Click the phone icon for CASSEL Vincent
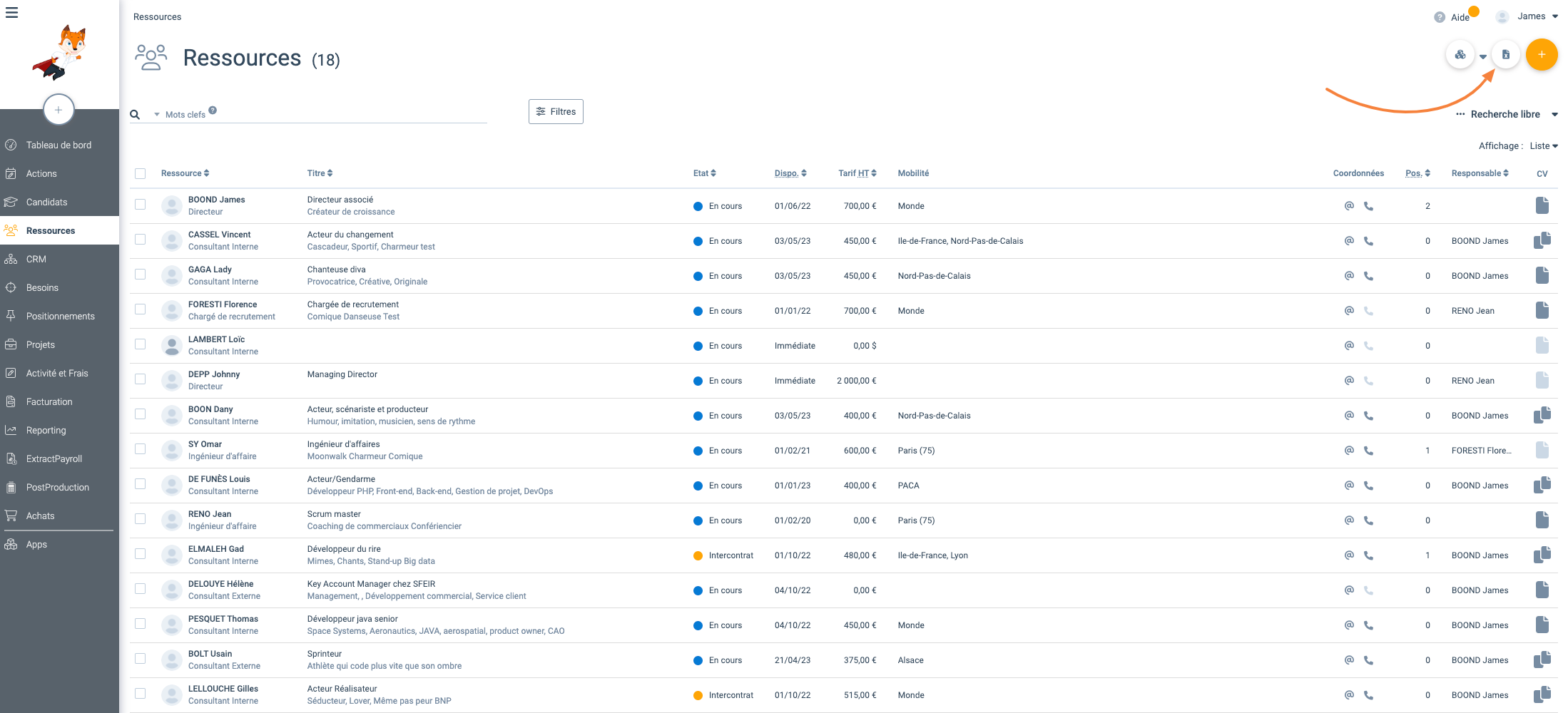Viewport: 1568px width, 713px height. click(x=1368, y=241)
